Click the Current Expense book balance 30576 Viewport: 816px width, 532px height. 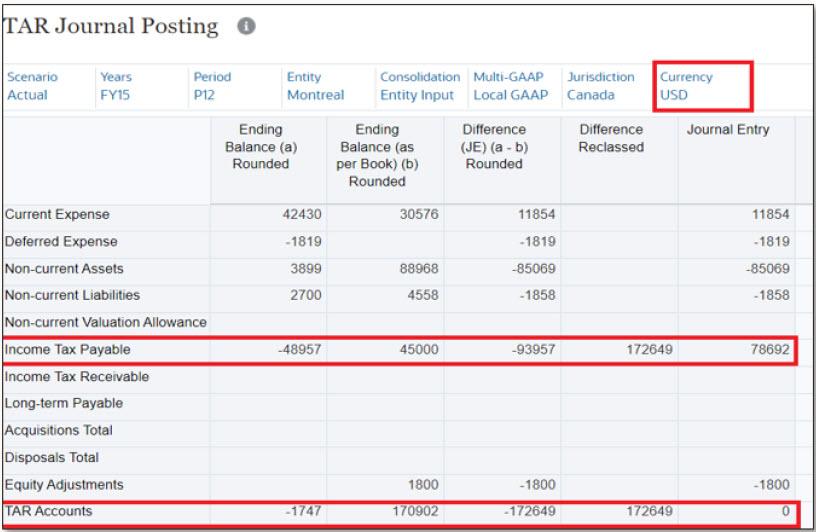(385, 214)
